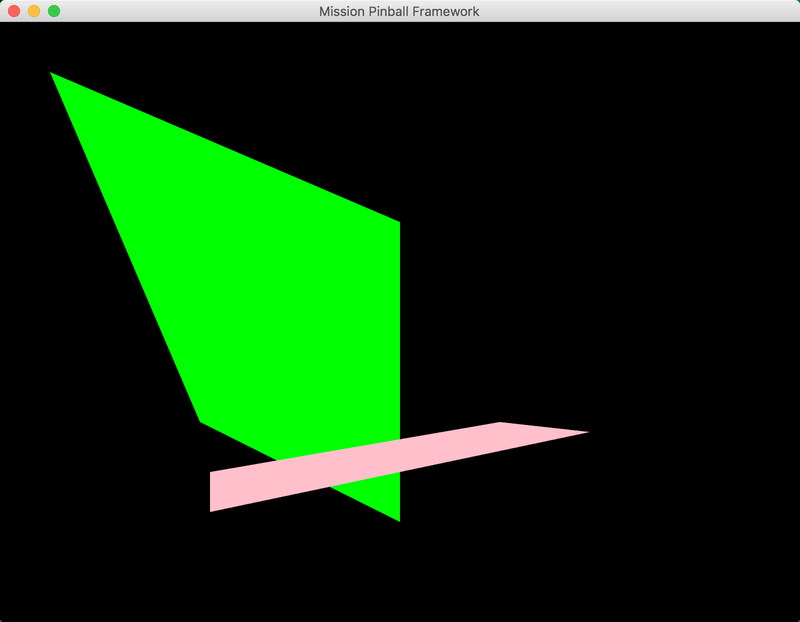Click the green polygon's lower-left corner
Viewport: 800px width, 622px height.
[203, 419]
